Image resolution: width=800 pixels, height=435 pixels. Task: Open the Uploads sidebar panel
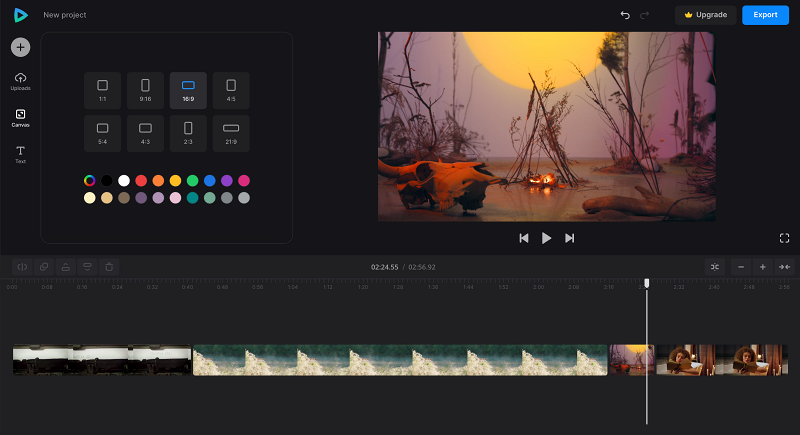pyautogui.click(x=20, y=82)
